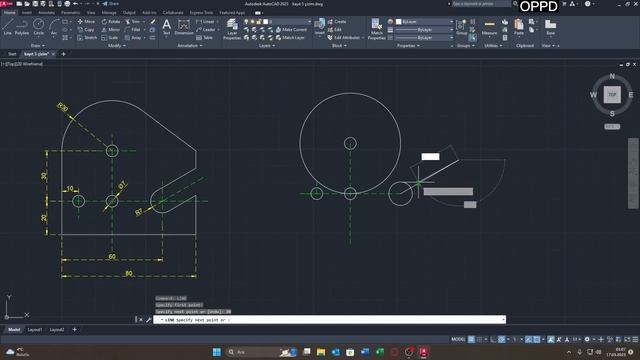Screen dimensions: 640x360
Task: Click Make Current layer button
Action: (291, 30)
